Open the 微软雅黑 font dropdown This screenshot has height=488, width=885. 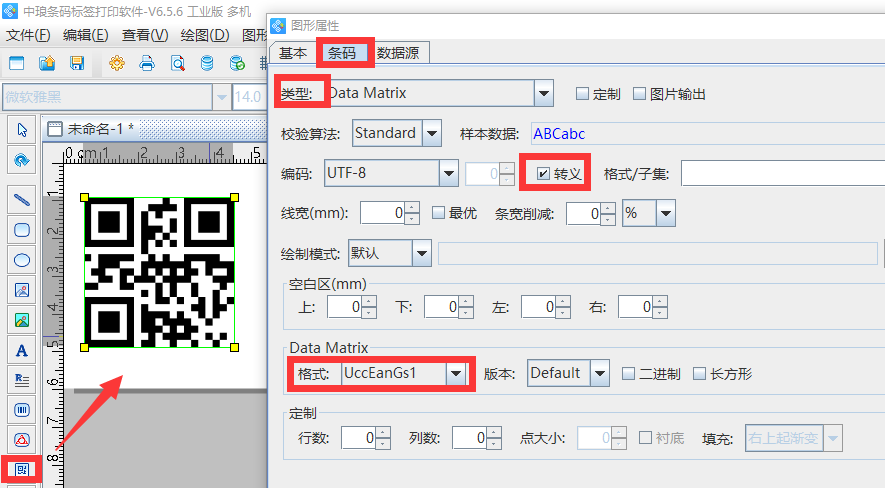pyautogui.click(x=221, y=97)
